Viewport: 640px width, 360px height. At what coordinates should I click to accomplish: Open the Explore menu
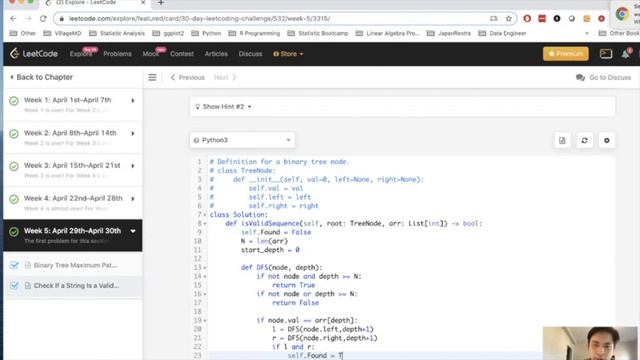81,54
